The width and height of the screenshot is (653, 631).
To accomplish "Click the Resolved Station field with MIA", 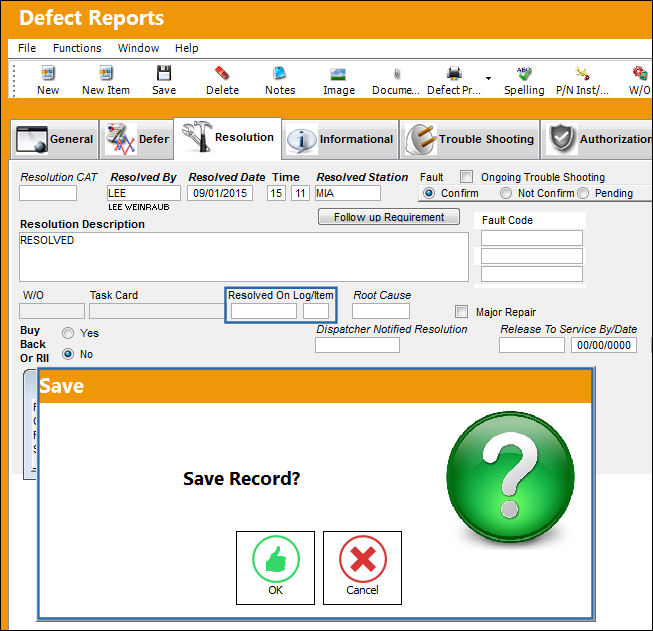I will (348, 193).
